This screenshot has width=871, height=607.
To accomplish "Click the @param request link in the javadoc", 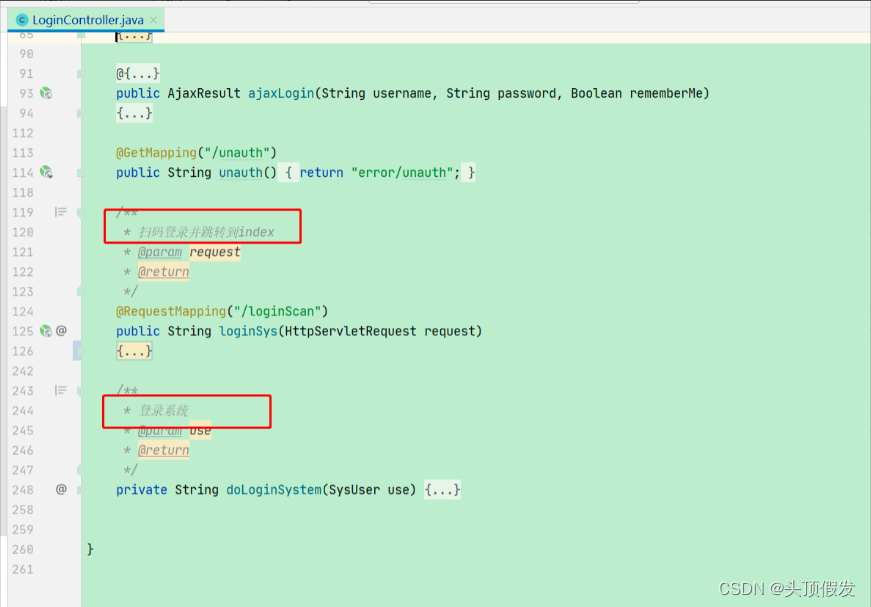I will tap(161, 251).
